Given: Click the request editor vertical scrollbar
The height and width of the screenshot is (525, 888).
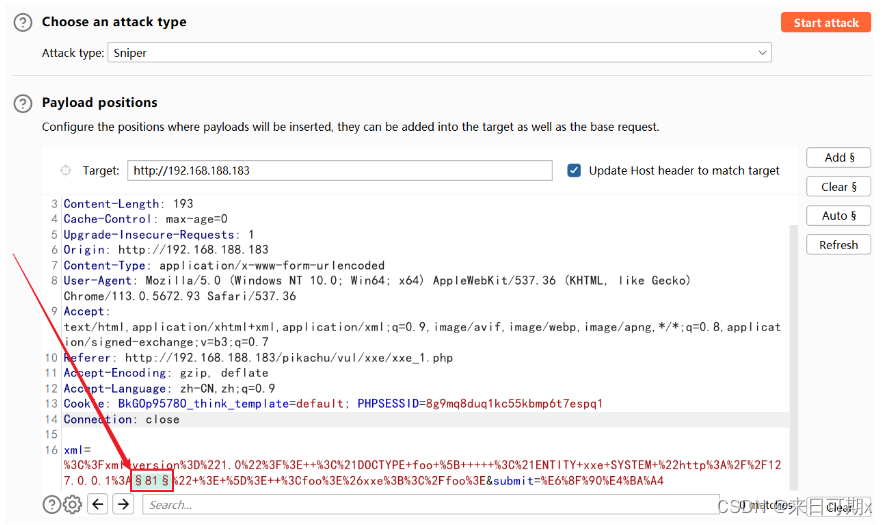Looking at the screenshot, I should (793, 357).
